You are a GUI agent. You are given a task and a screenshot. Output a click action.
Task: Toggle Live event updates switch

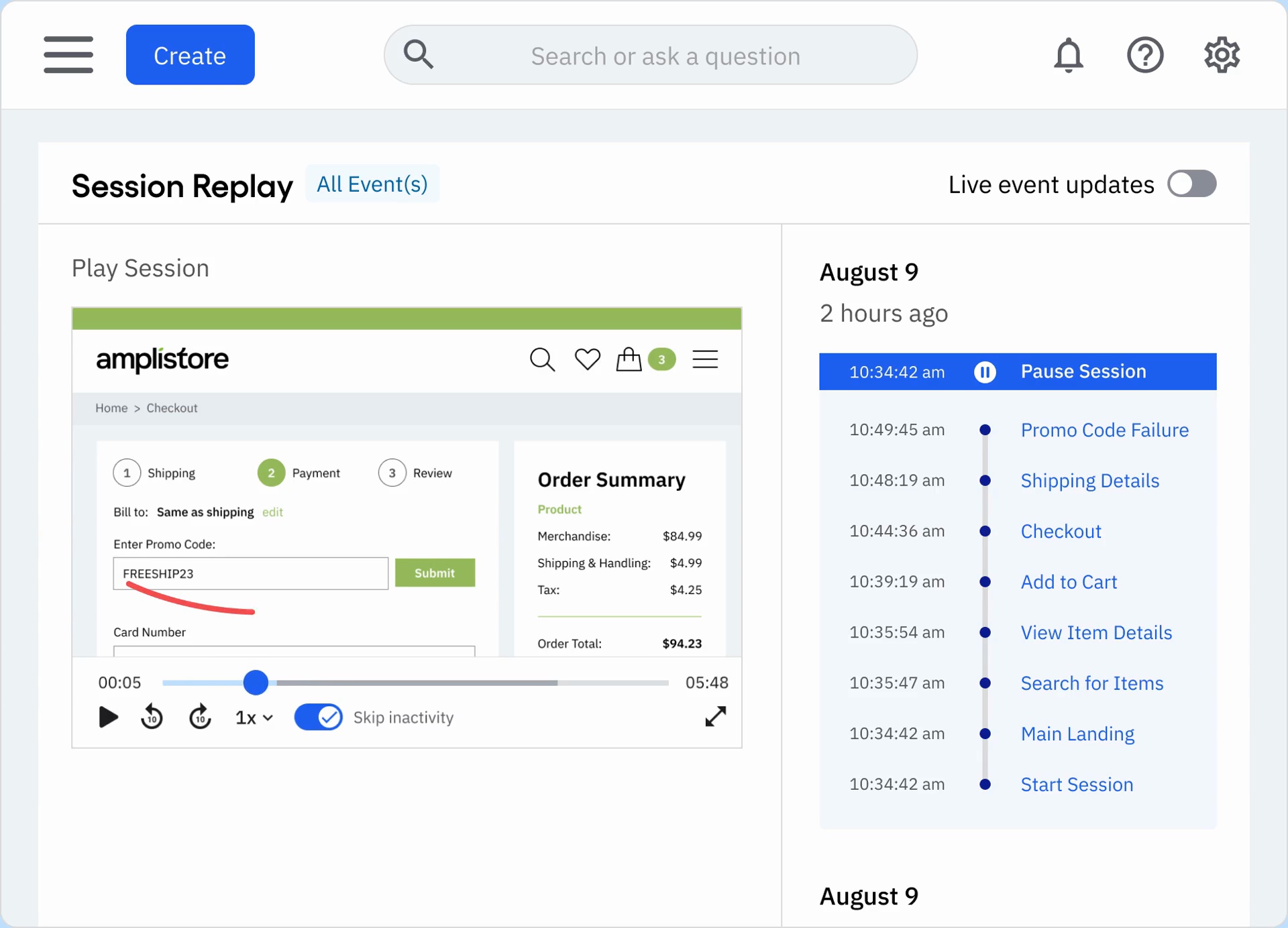(x=1191, y=184)
